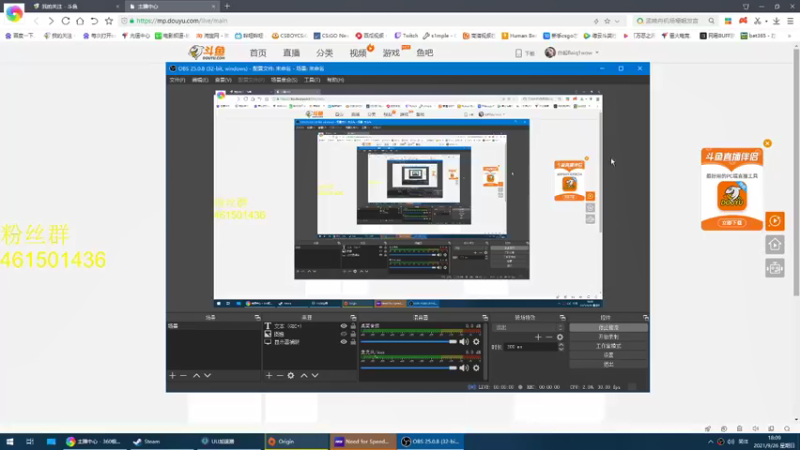Open OBS Edit menu
Viewport: 800px width, 450px height.
(x=200, y=80)
